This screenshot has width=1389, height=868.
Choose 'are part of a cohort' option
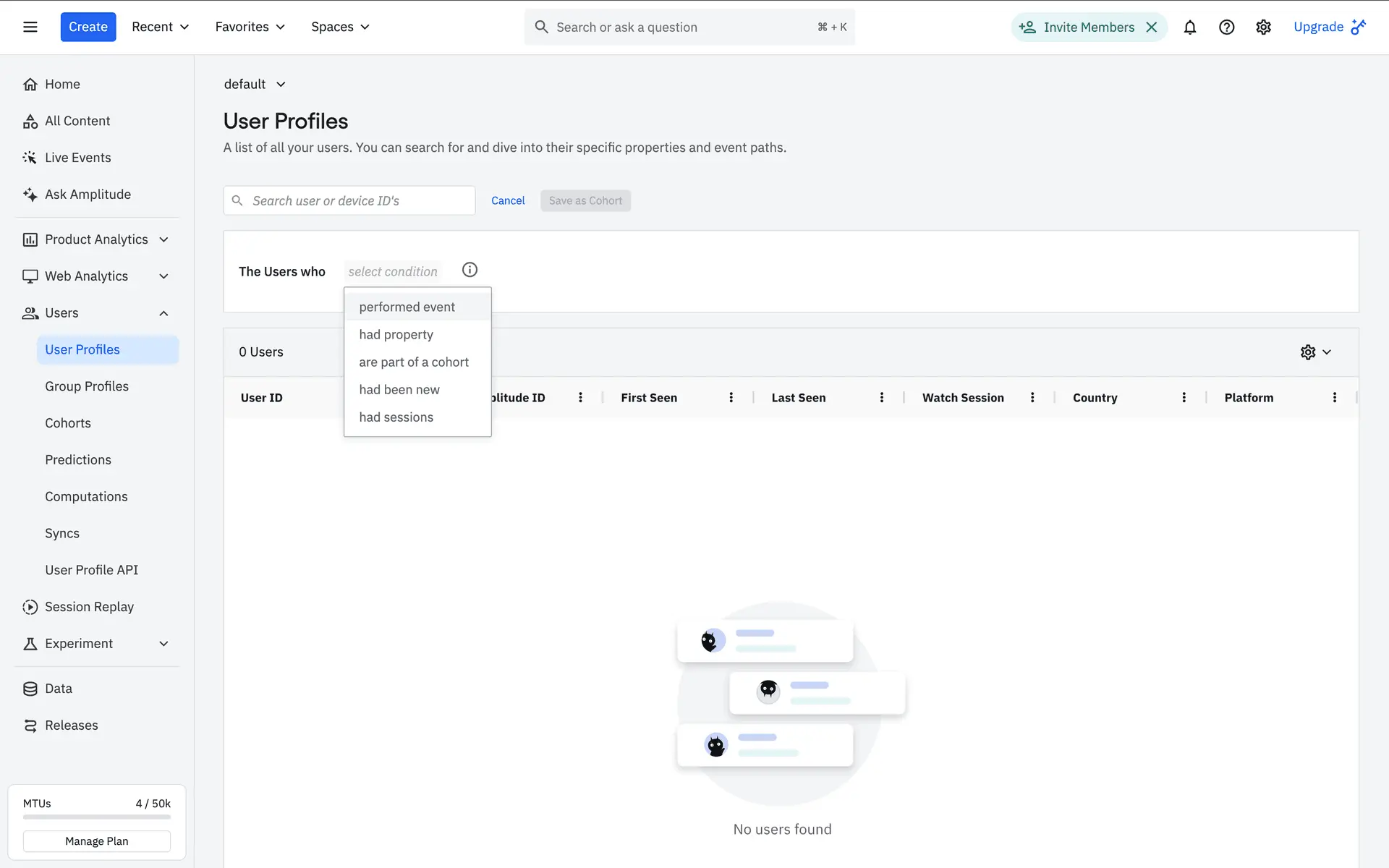[413, 362]
